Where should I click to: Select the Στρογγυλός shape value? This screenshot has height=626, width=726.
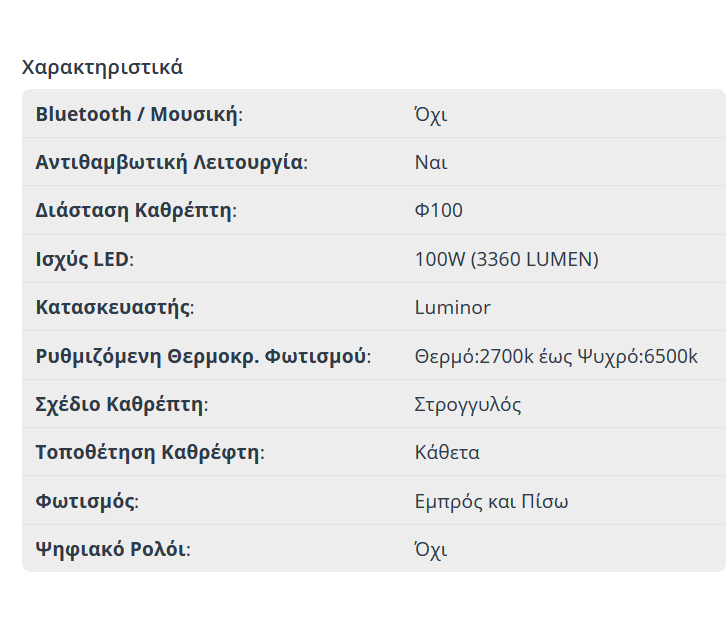[468, 404]
